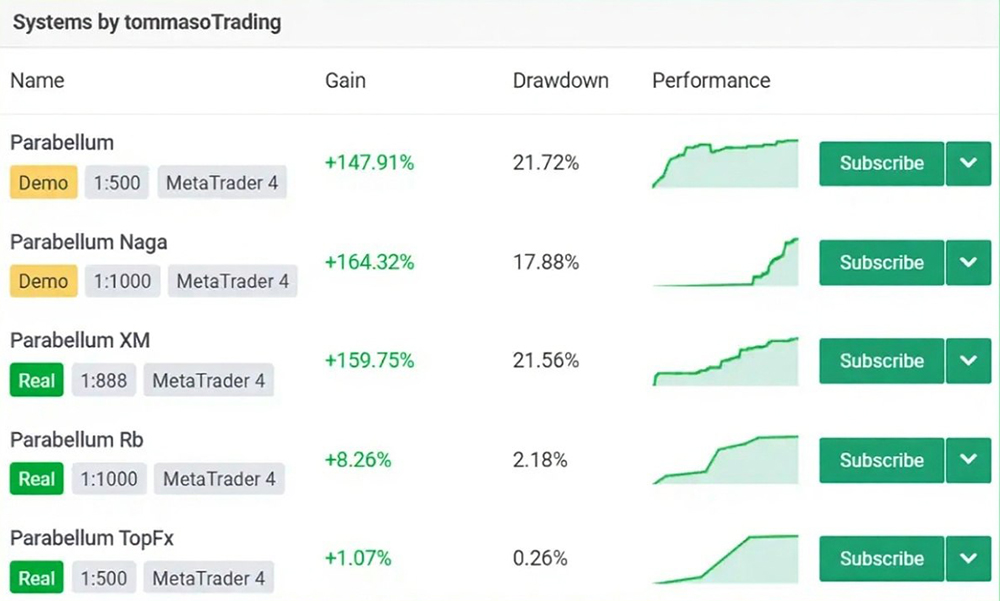Expand dropdown arrow next to Parabellum Subscribe
1000x601 pixels.
(x=968, y=163)
